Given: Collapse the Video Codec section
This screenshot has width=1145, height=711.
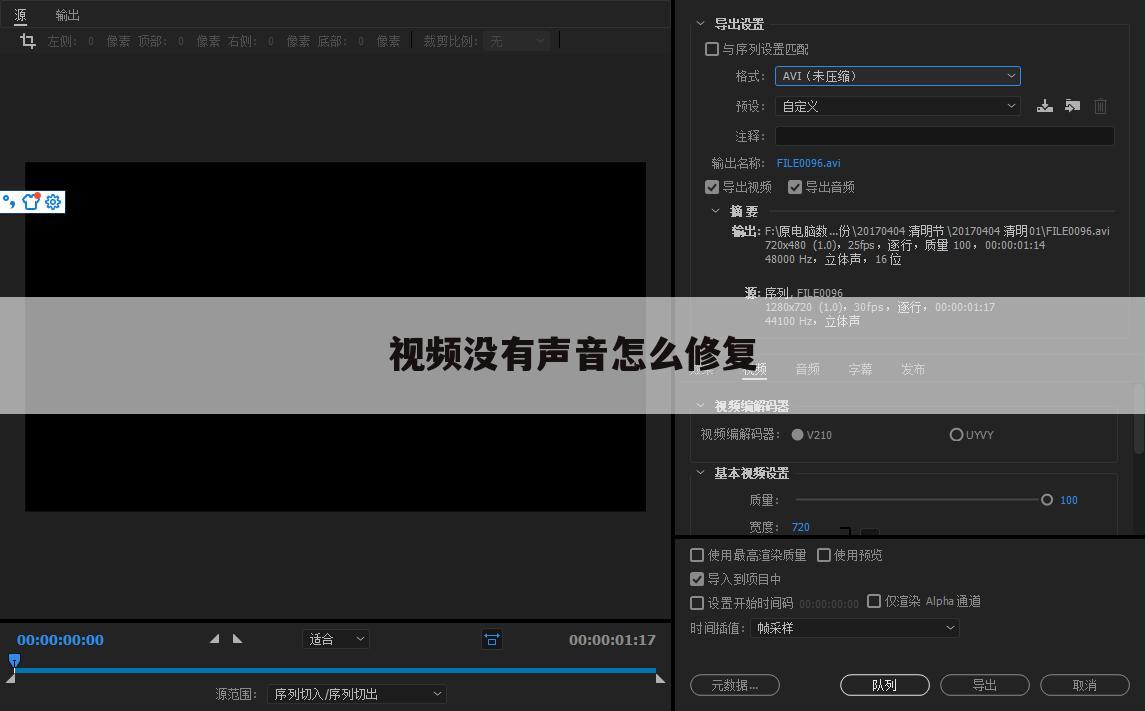Looking at the screenshot, I should [700, 406].
